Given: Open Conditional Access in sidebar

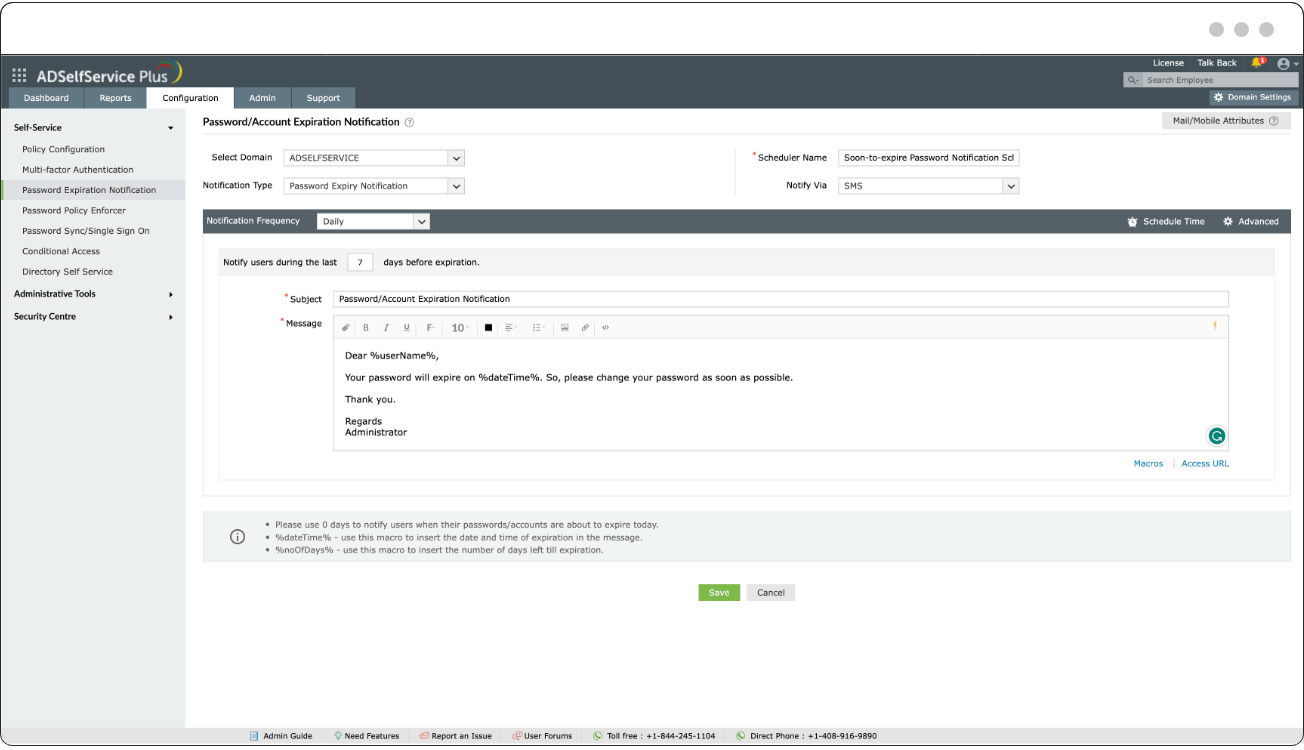Looking at the screenshot, I should tap(61, 252).
